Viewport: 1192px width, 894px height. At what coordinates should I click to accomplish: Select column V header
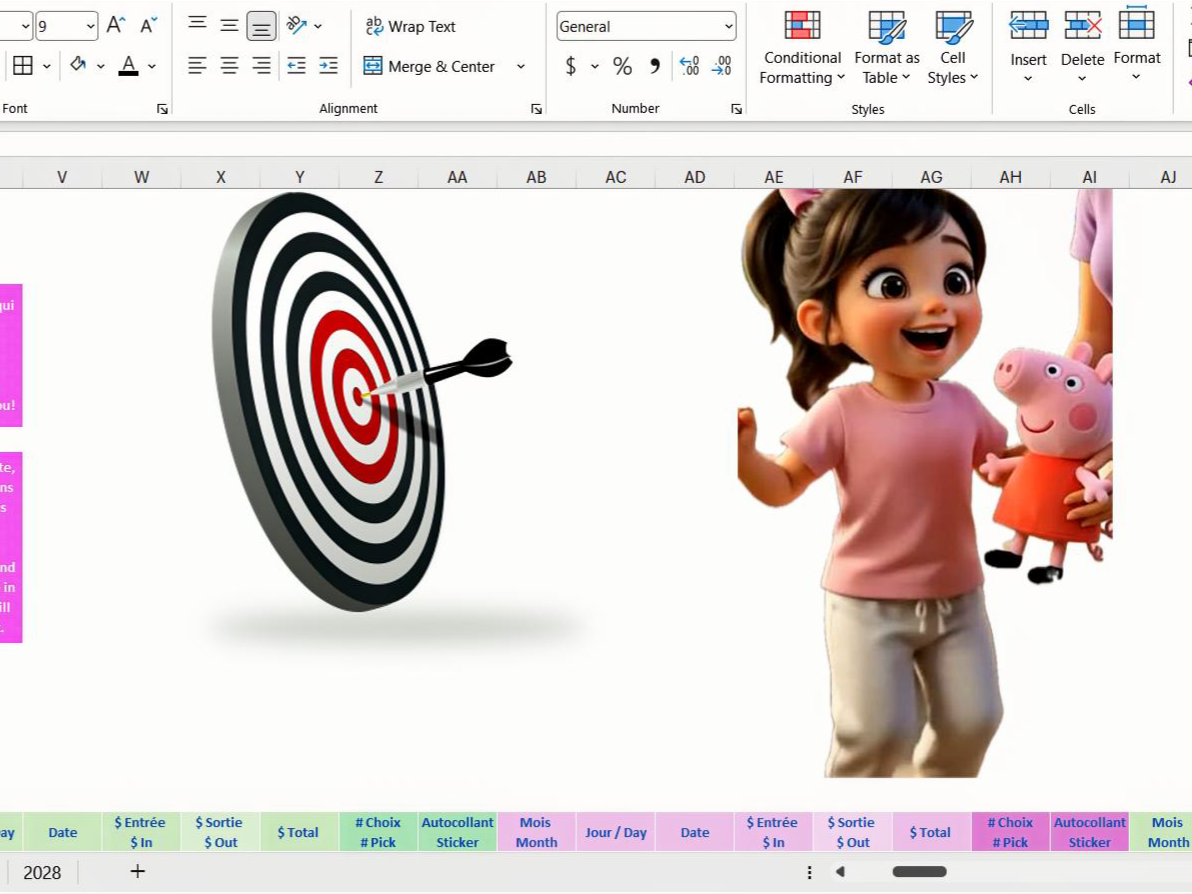pyautogui.click(x=62, y=177)
